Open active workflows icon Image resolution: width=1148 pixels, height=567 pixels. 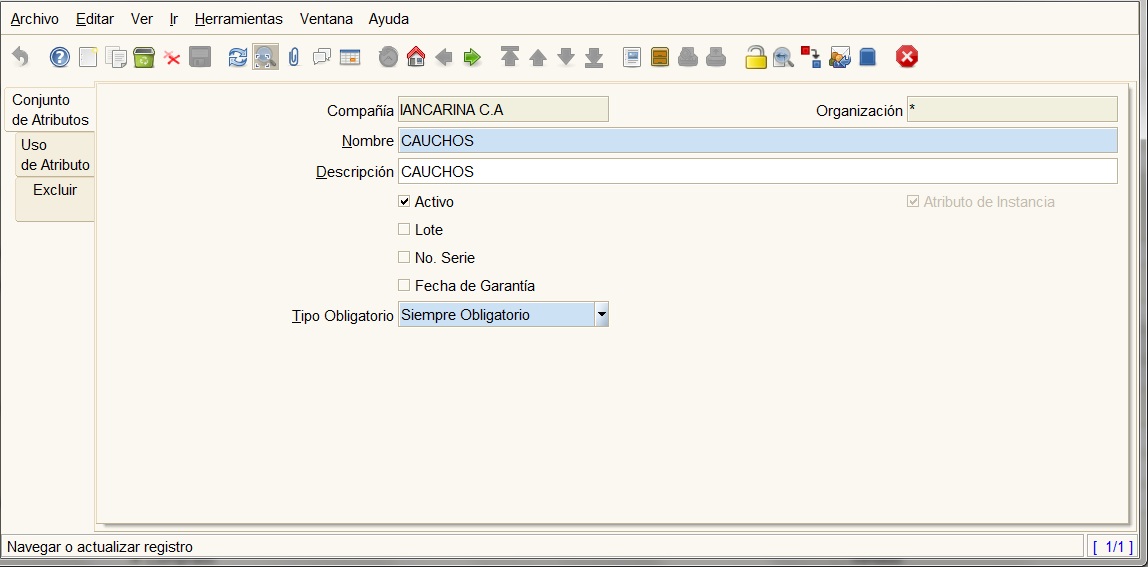click(x=811, y=56)
